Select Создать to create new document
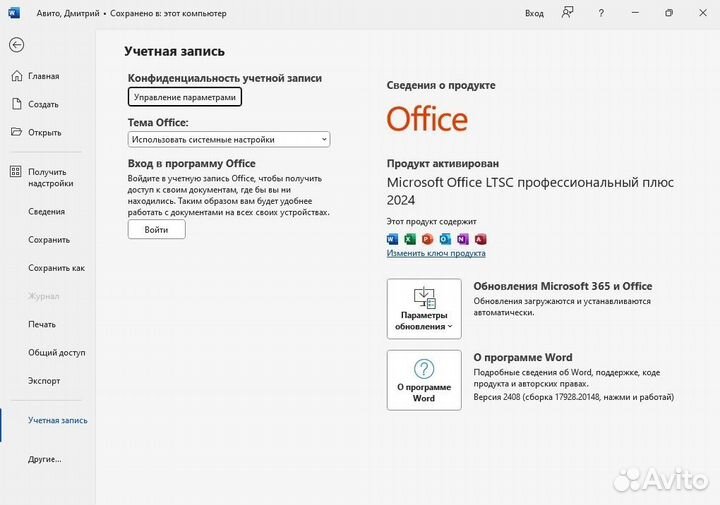This screenshot has width=720, height=505. click(x=44, y=104)
